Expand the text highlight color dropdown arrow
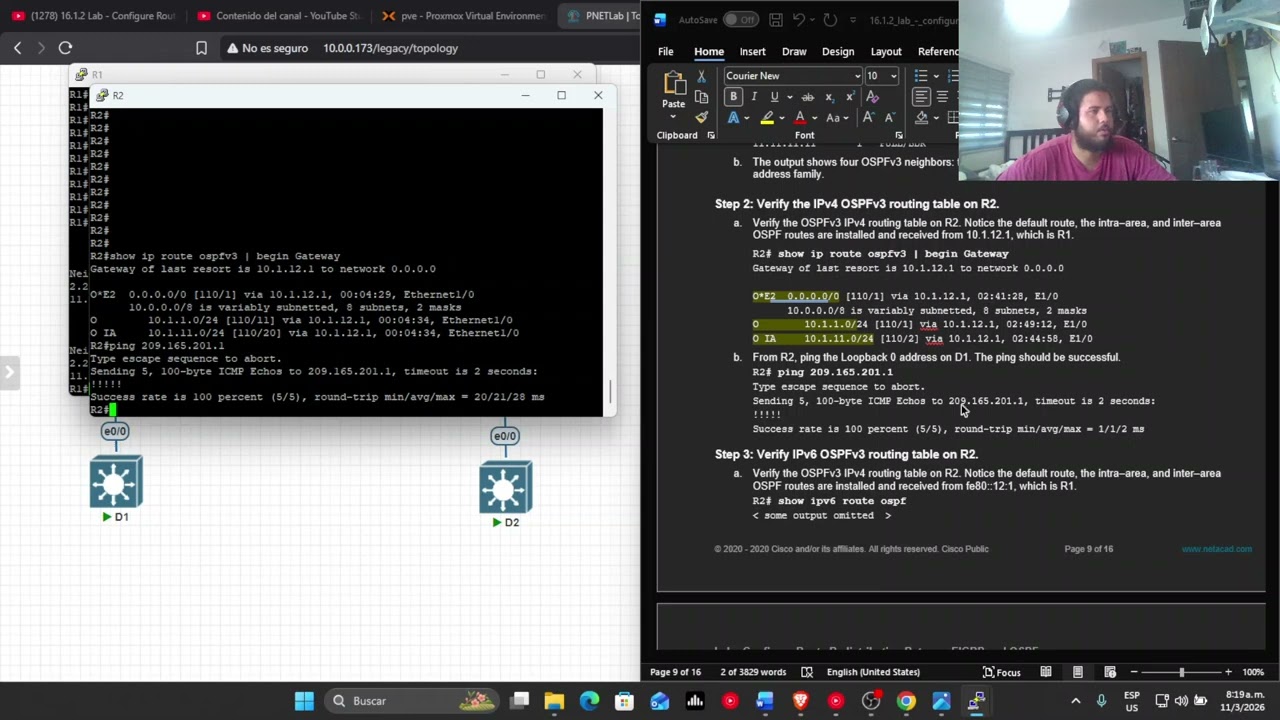The width and height of the screenshot is (1280, 720). [781, 118]
